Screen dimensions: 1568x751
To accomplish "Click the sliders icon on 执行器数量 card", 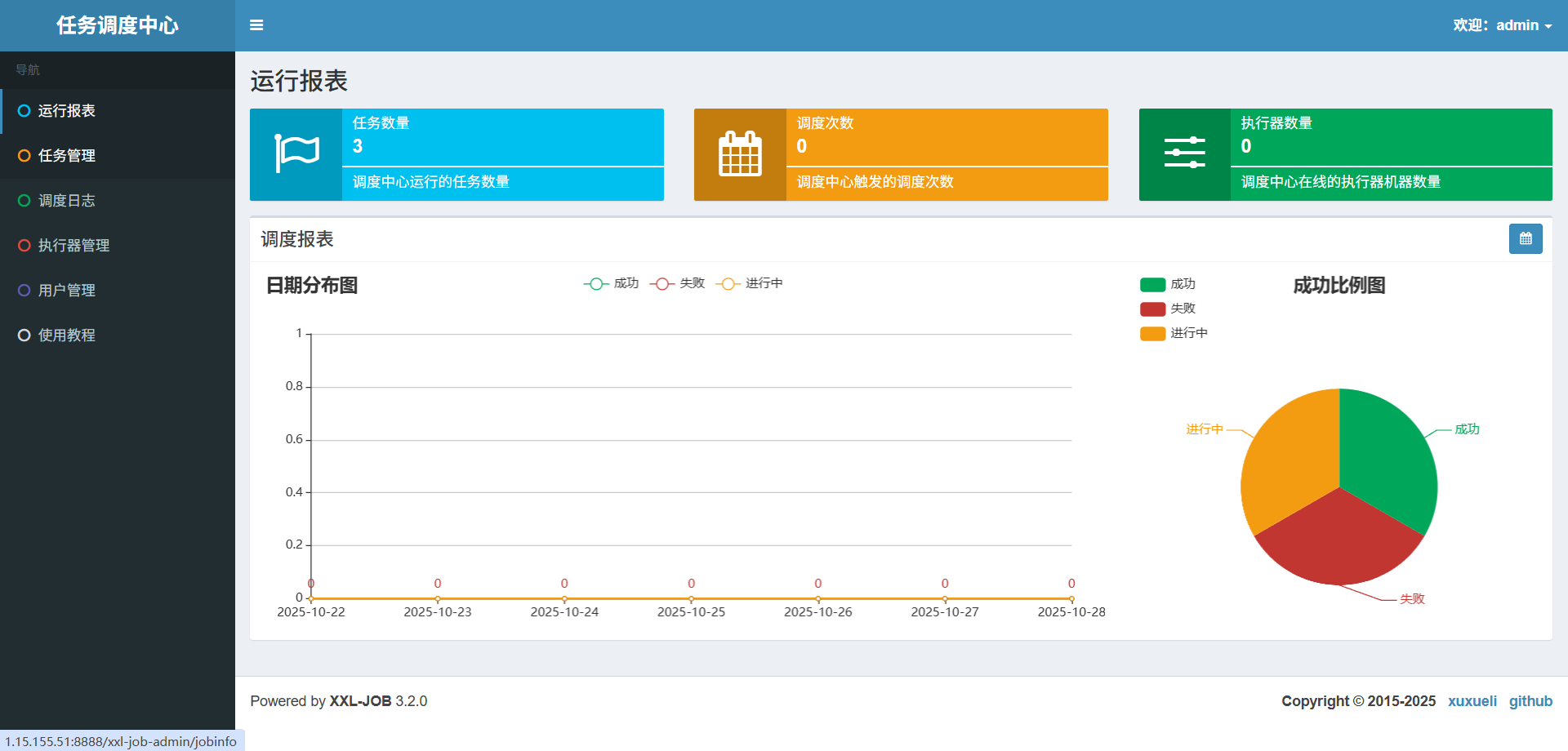I will pyautogui.click(x=1185, y=153).
